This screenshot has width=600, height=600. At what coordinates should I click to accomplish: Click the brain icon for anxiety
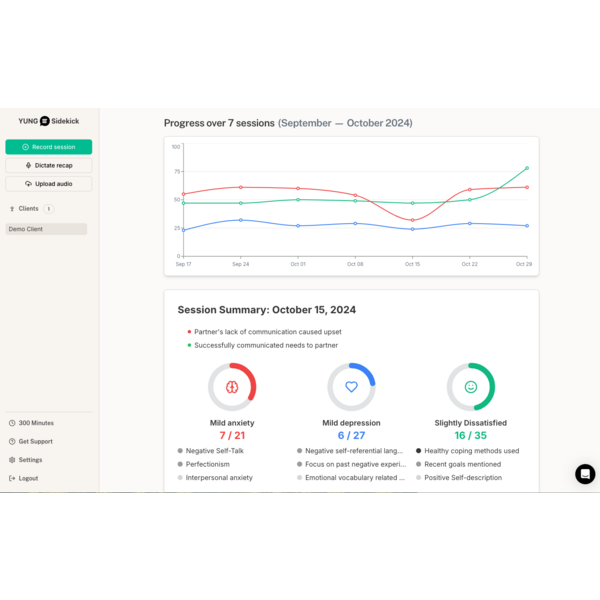(232, 387)
